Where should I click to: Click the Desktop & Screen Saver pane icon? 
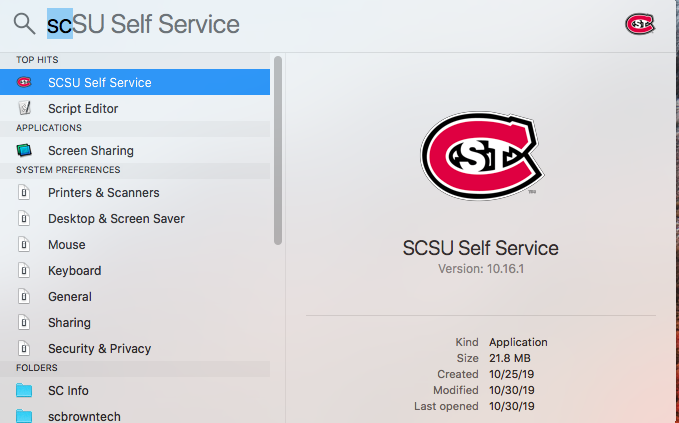[x=24, y=219]
